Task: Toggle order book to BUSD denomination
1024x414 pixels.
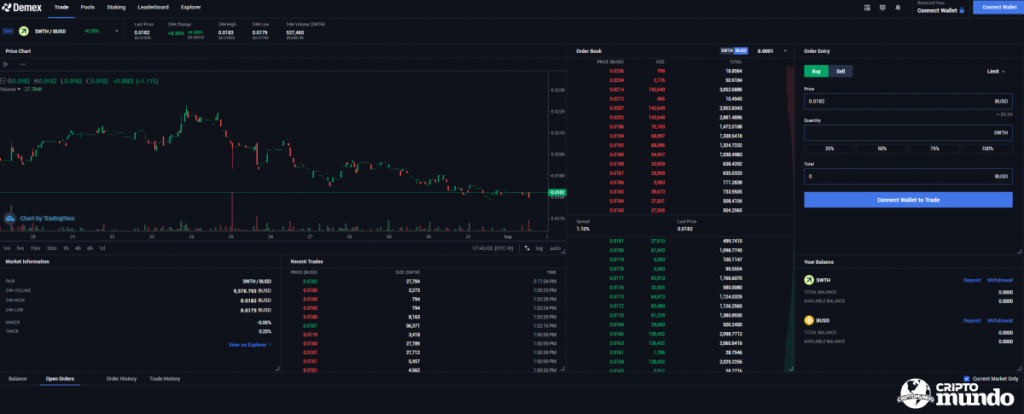Action: point(741,50)
